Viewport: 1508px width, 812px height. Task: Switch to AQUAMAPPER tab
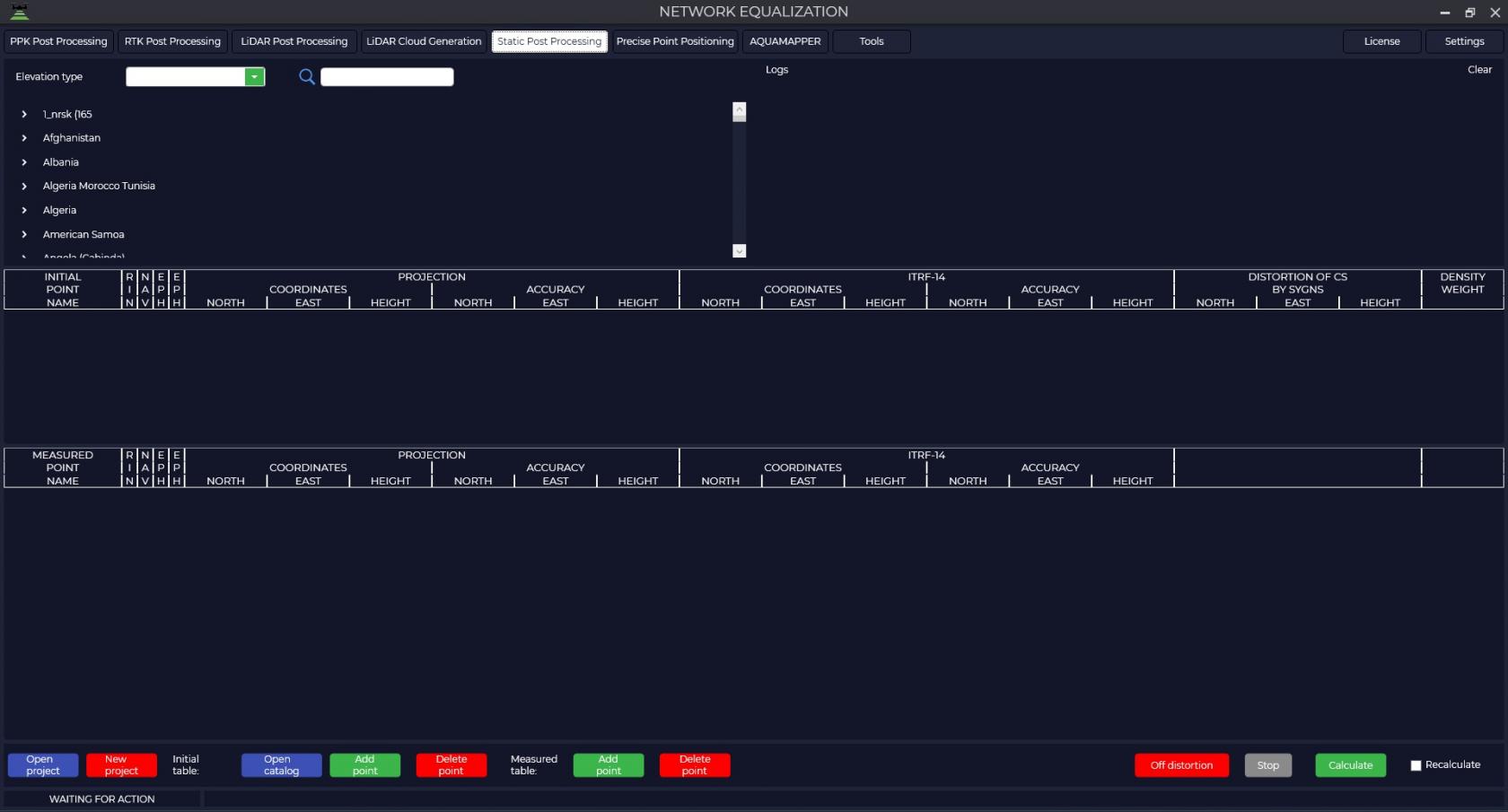(x=785, y=41)
